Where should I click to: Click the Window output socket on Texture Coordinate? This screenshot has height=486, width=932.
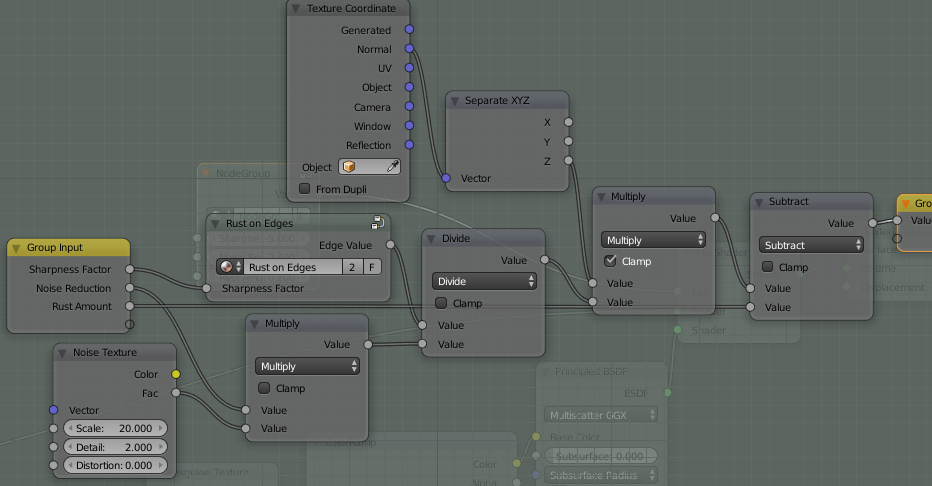(x=409, y=125)
